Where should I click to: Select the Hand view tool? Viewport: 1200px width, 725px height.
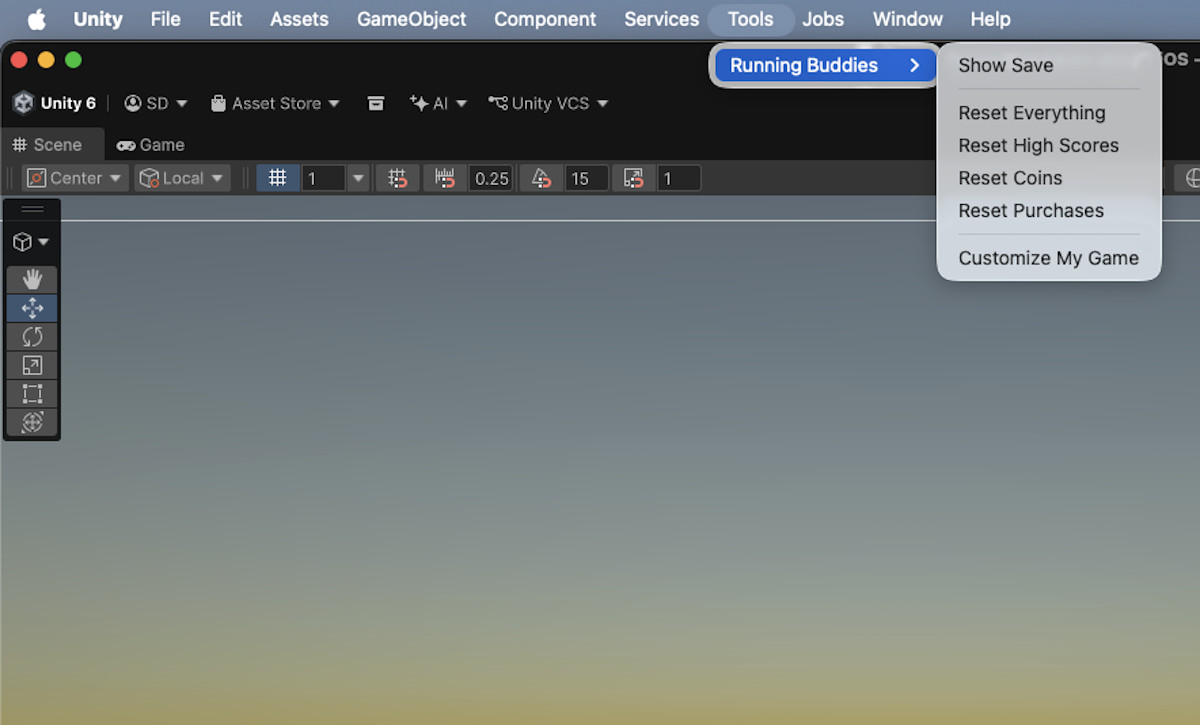click(32, 279)
